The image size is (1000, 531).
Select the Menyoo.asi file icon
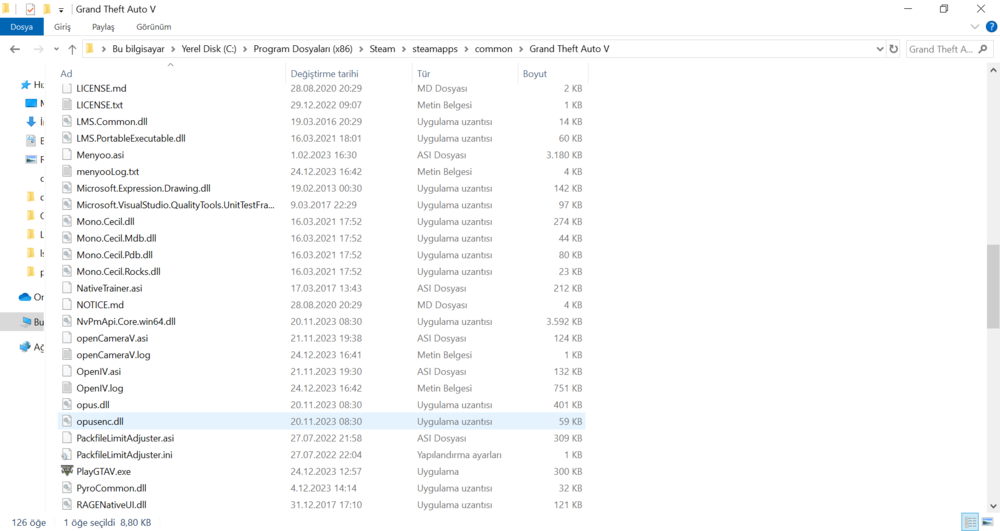tap(67, 155)
